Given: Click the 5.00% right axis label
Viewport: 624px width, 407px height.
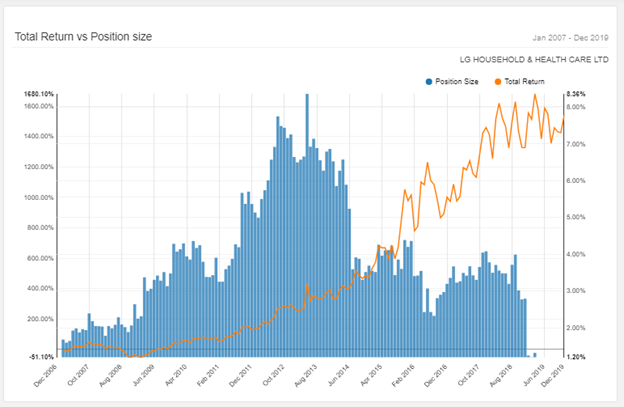Looking at the screenshot, I should [x=576, y=217].
